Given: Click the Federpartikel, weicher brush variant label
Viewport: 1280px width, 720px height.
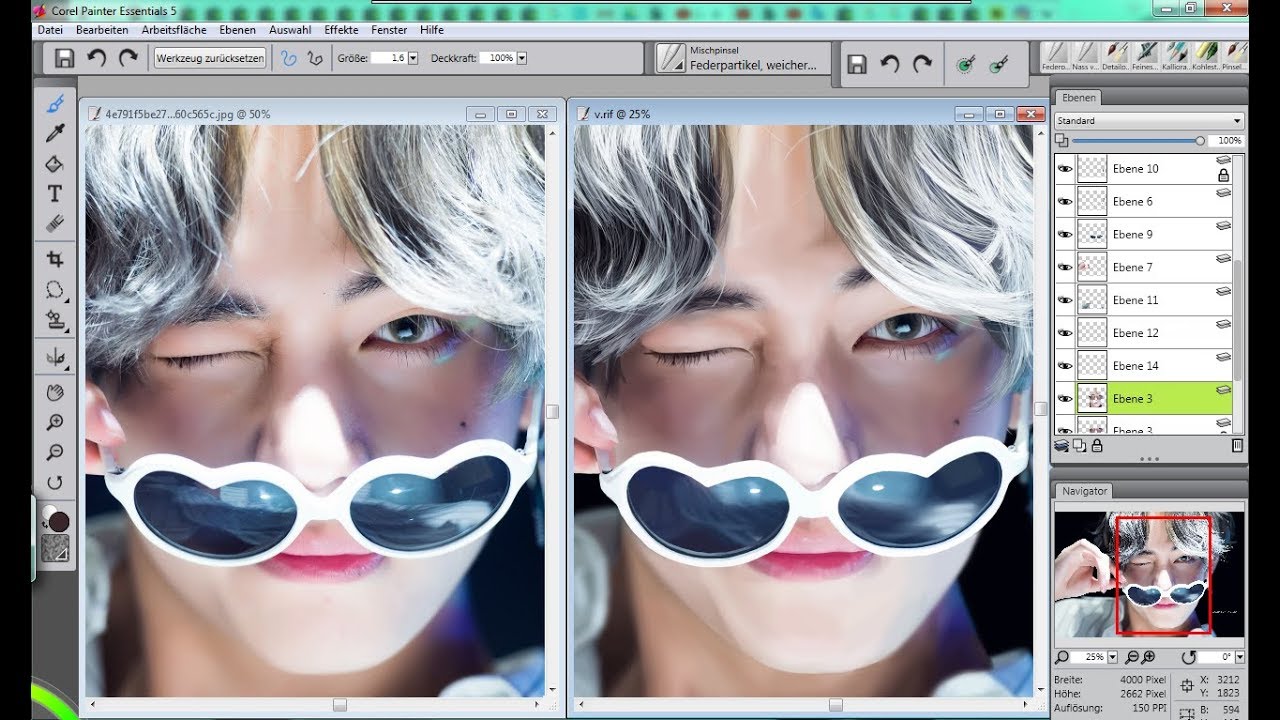Looking at the screenshot, I should (753, 65).
